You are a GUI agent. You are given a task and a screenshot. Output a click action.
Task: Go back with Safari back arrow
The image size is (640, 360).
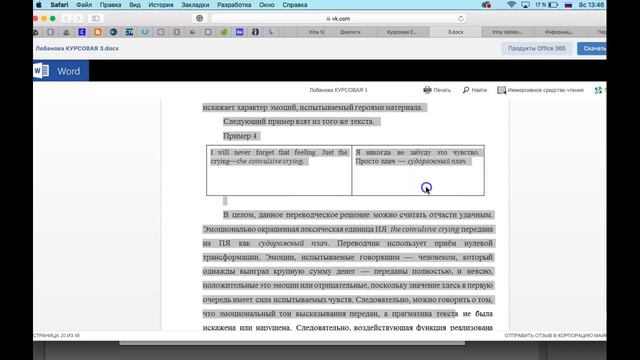[67, 18]
